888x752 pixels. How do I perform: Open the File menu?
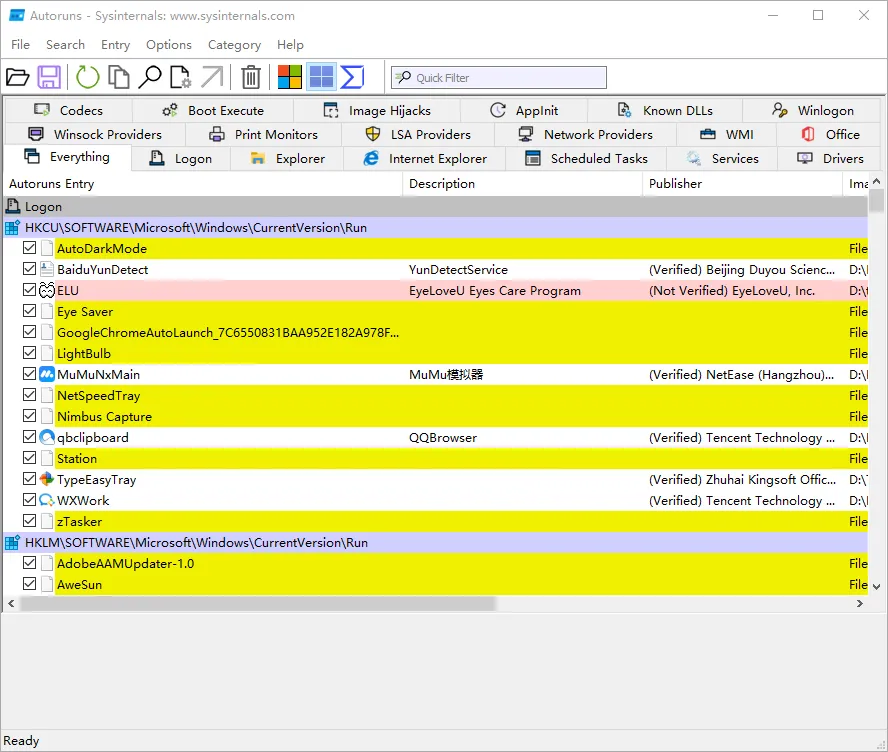(x=20, y=45)
